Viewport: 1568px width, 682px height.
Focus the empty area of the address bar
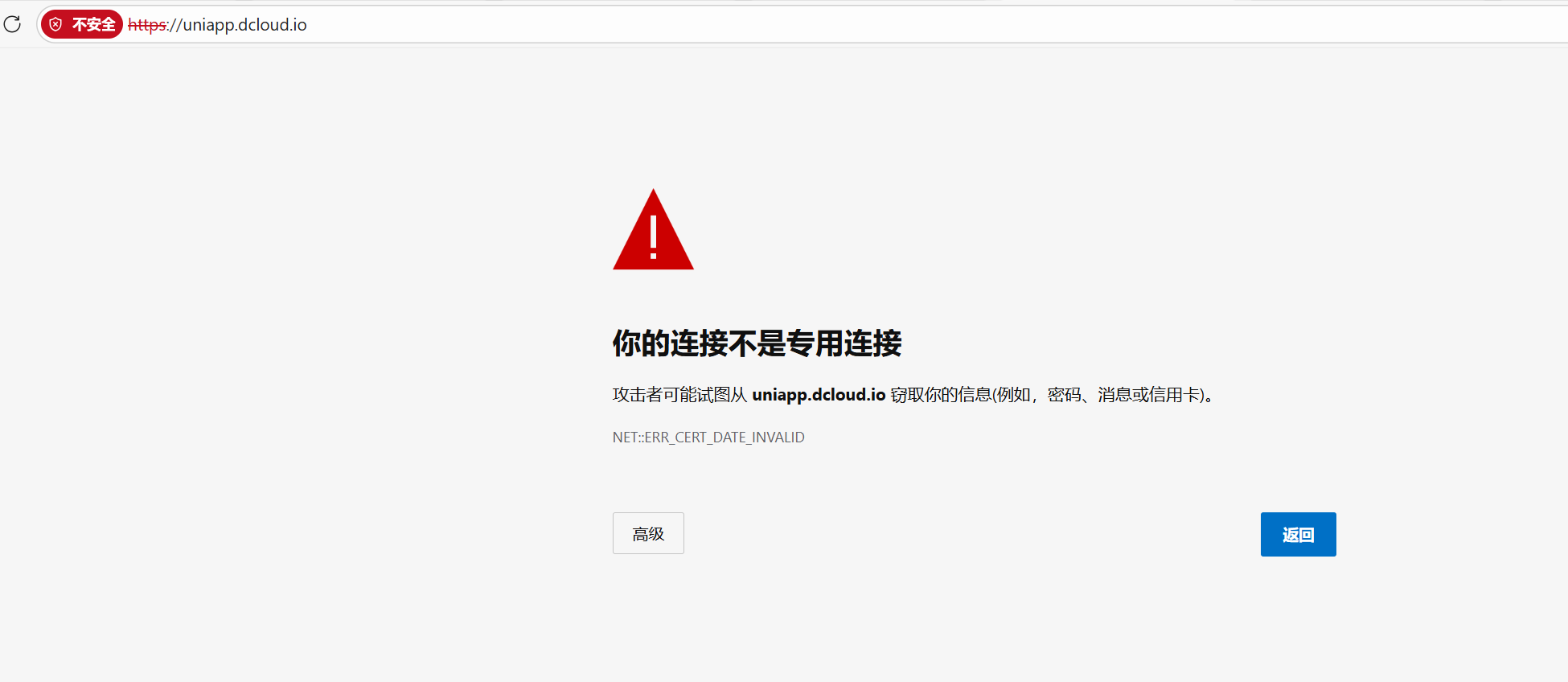[925, 25]
